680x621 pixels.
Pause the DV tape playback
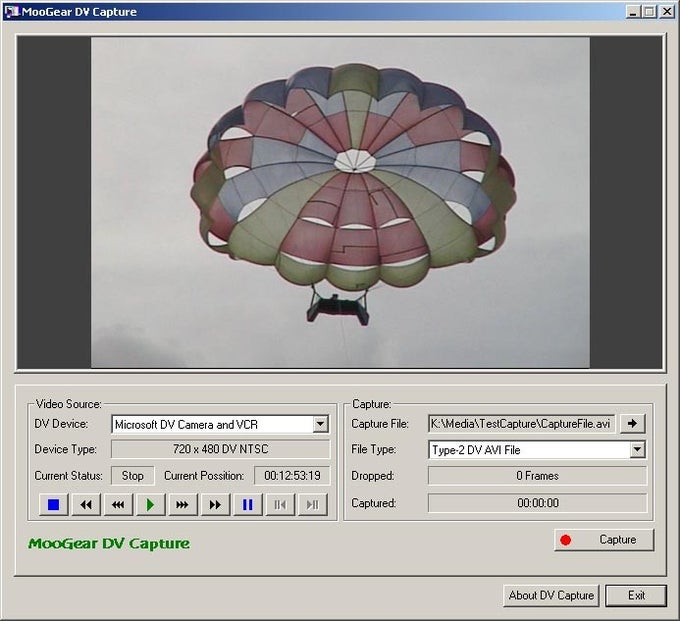coord(247,505)
